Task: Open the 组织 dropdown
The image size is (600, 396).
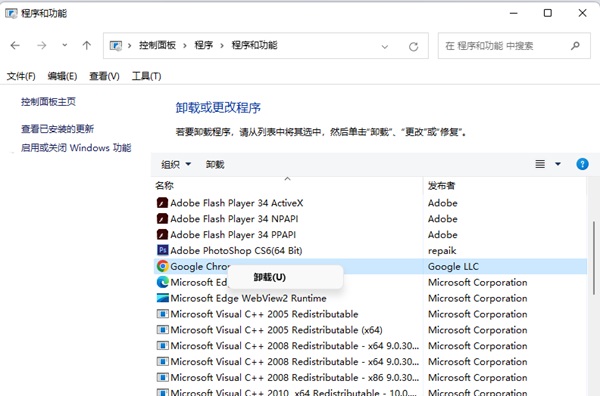Action: click(x=176, y=165)
